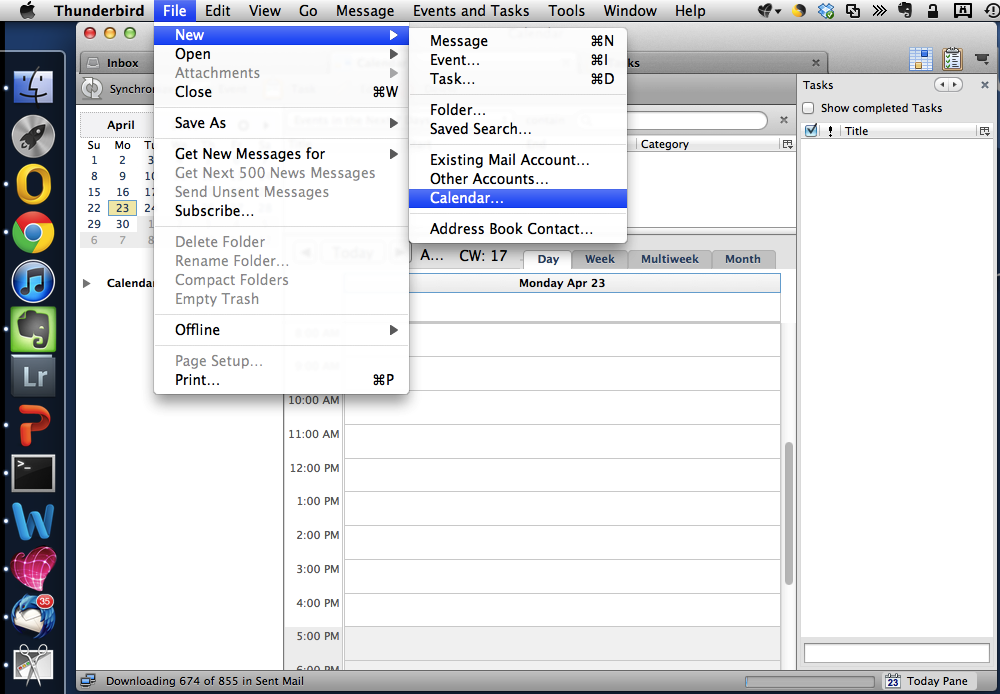Viewport: 1000px width, 694px height.
Task: Click the Time Machine menu bar icon
Action: tap(992, 10)
